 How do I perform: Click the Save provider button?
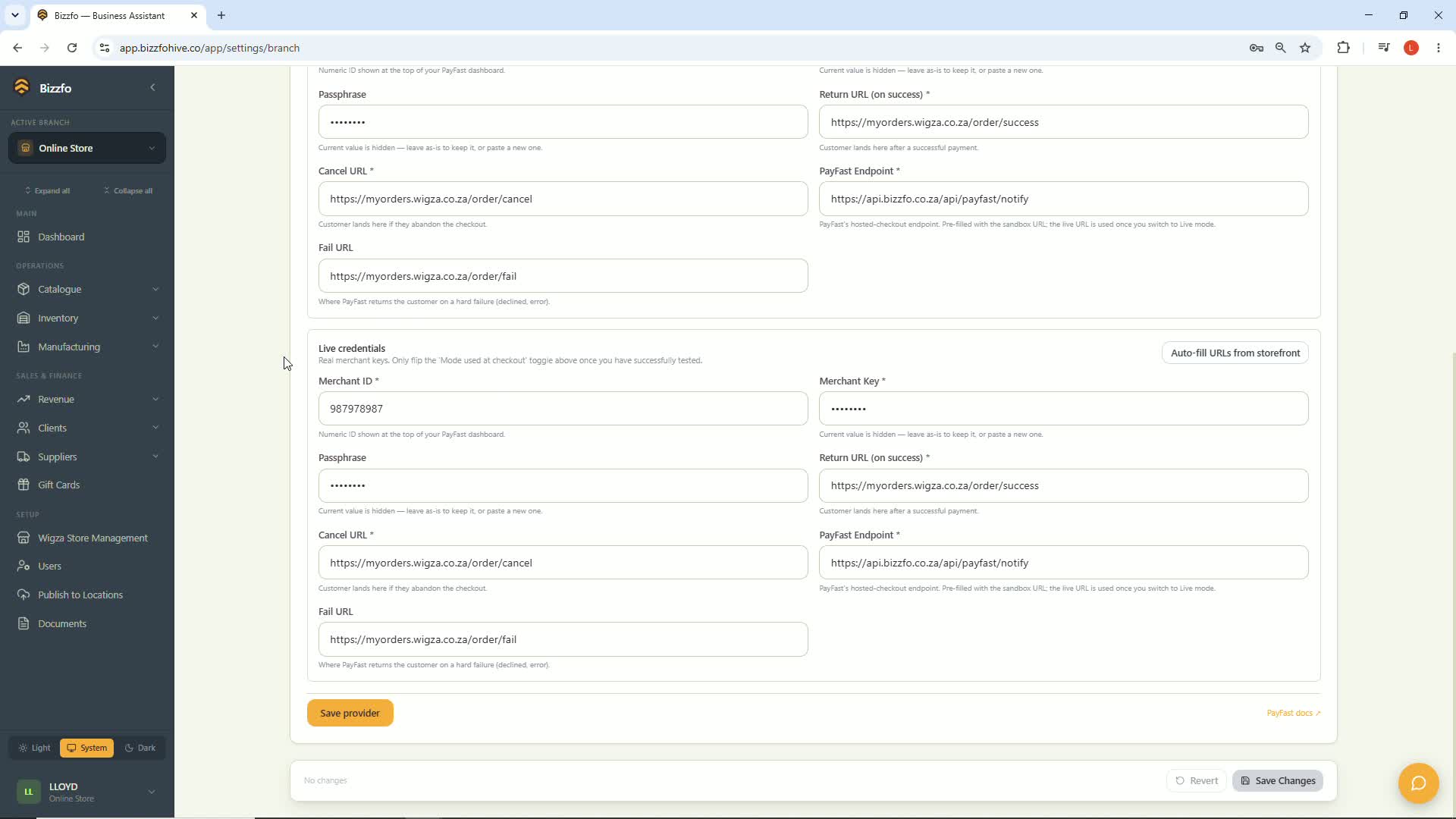350,713
